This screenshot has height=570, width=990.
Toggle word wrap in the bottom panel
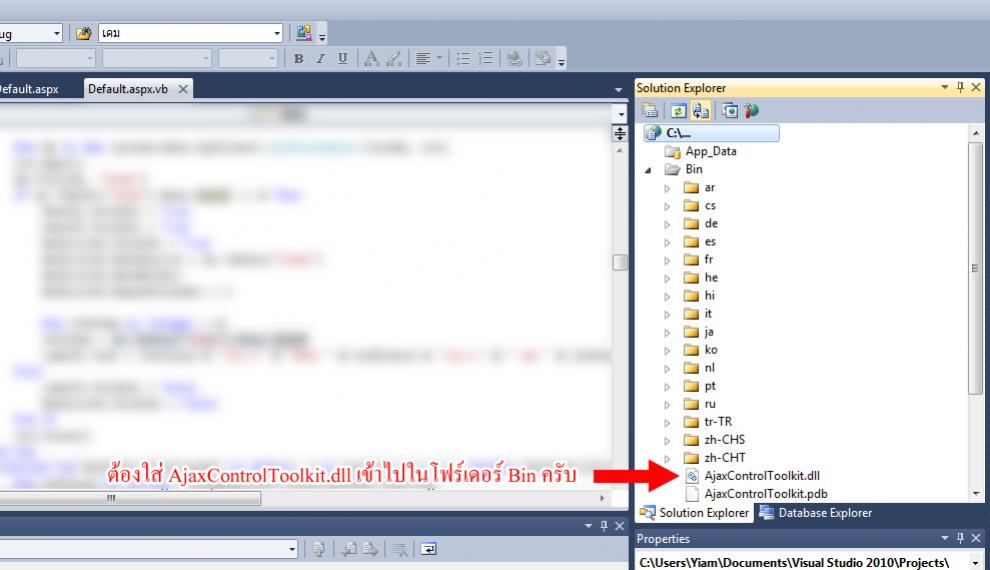[x=429, y=549]
